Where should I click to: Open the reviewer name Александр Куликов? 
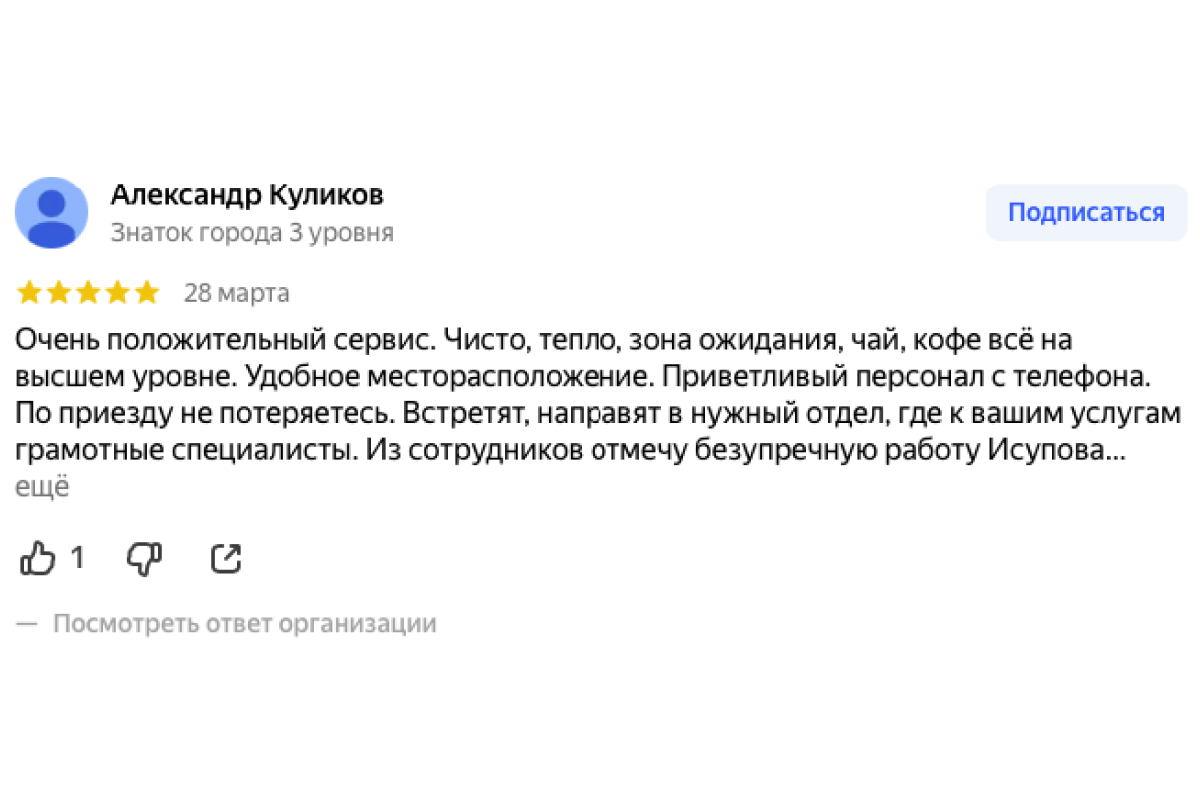[x=247, y=194]
